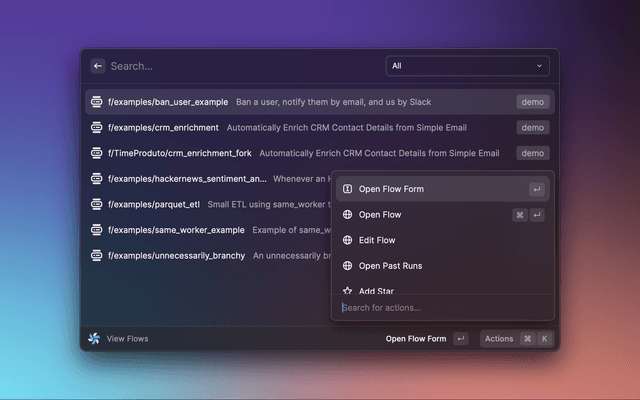Click the star icon for Add Star
The width and height of the screenshot is (640, 400).
click(347, 291)
